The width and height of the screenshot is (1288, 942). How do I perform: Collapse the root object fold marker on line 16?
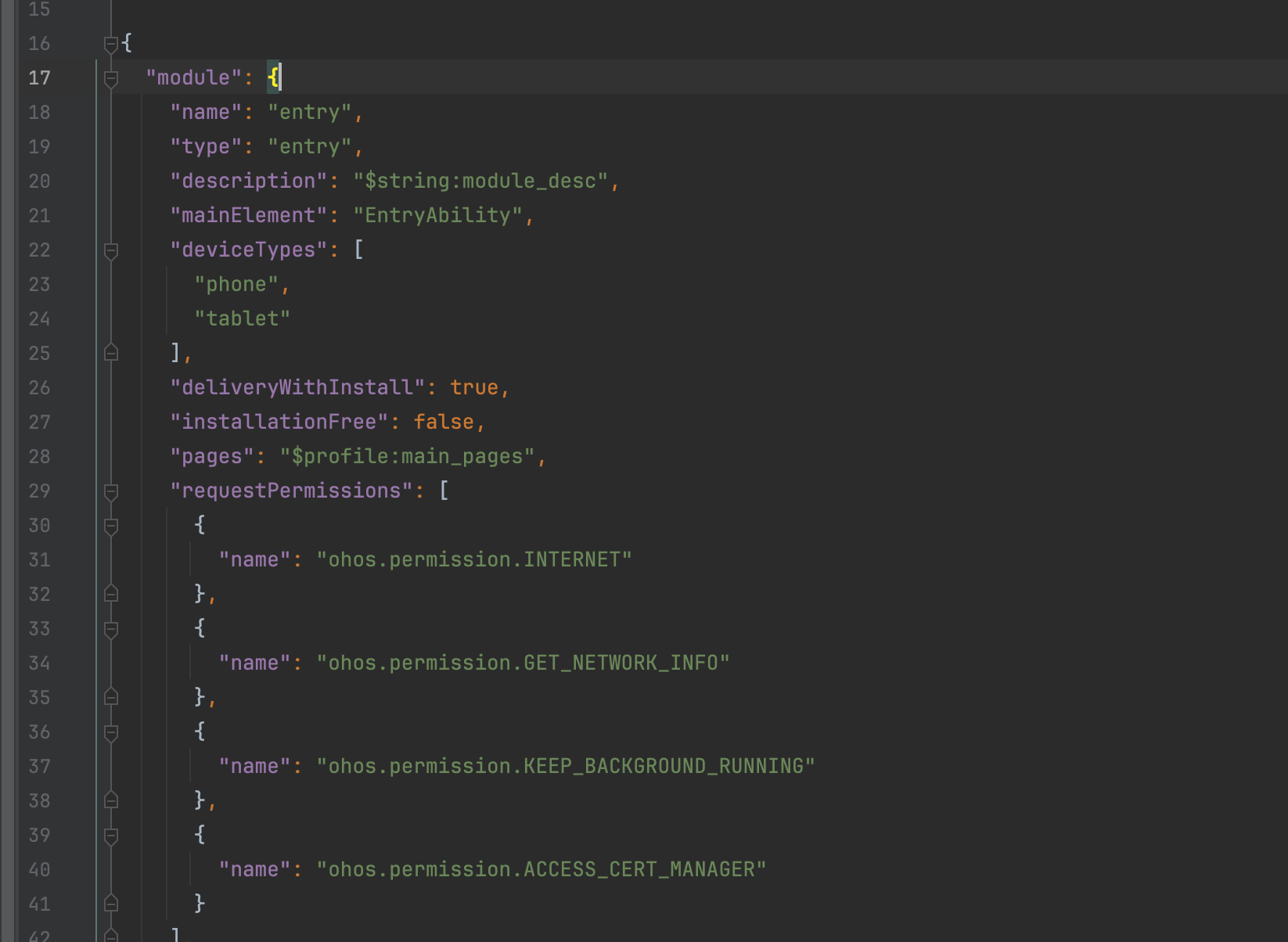click(x=111, y=44)
